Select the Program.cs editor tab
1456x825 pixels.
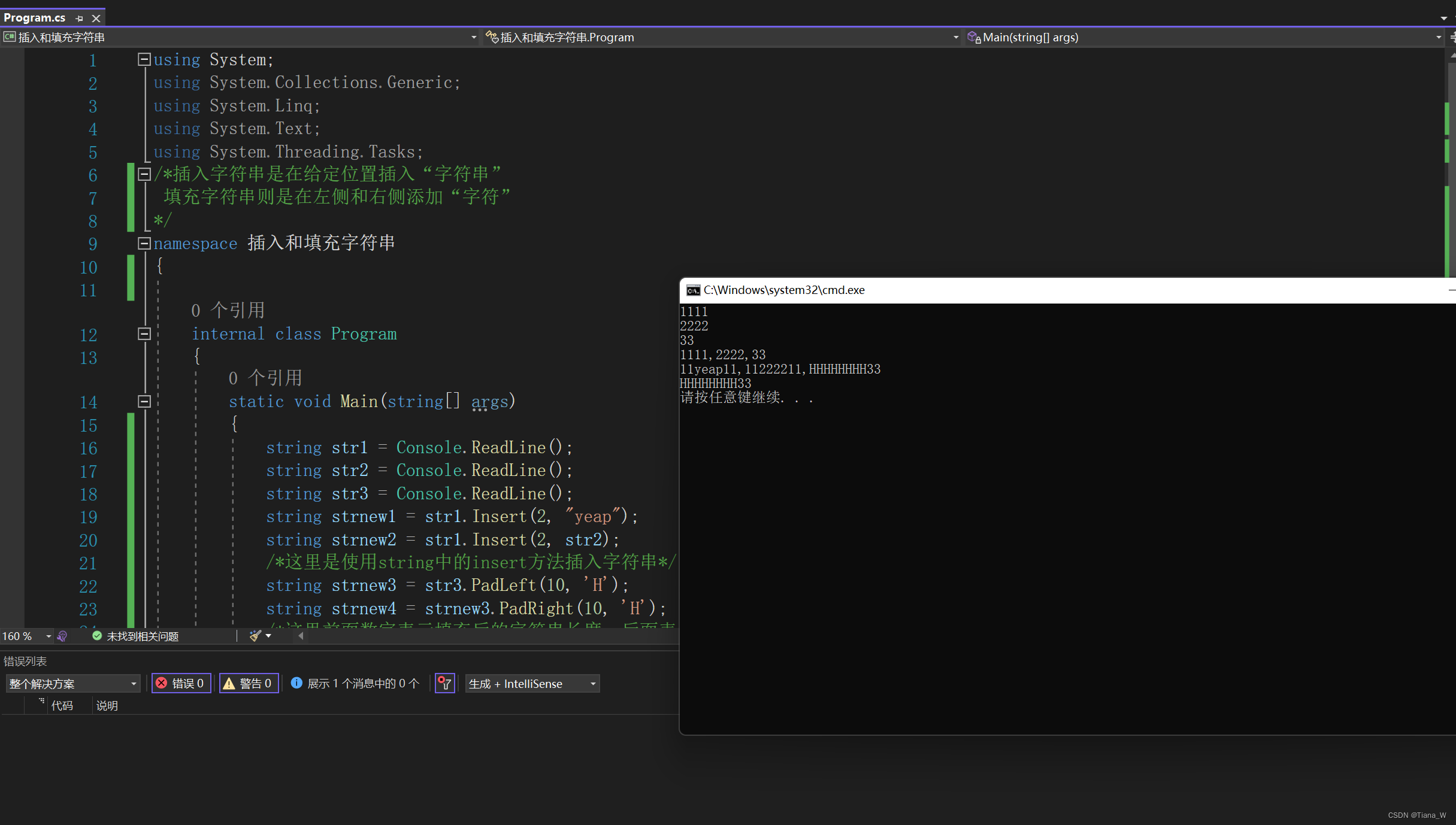(x=36, y=17)
